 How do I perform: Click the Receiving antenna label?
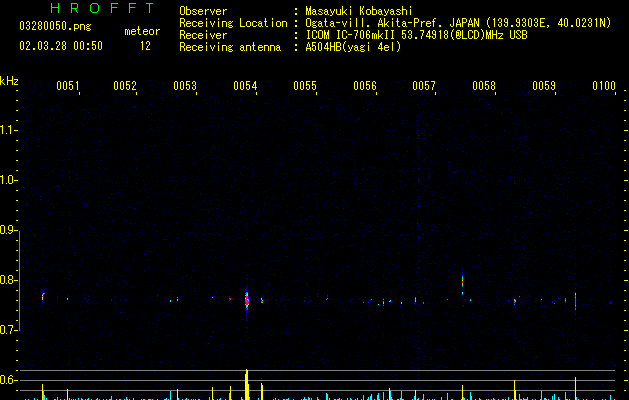pos(230,47)
